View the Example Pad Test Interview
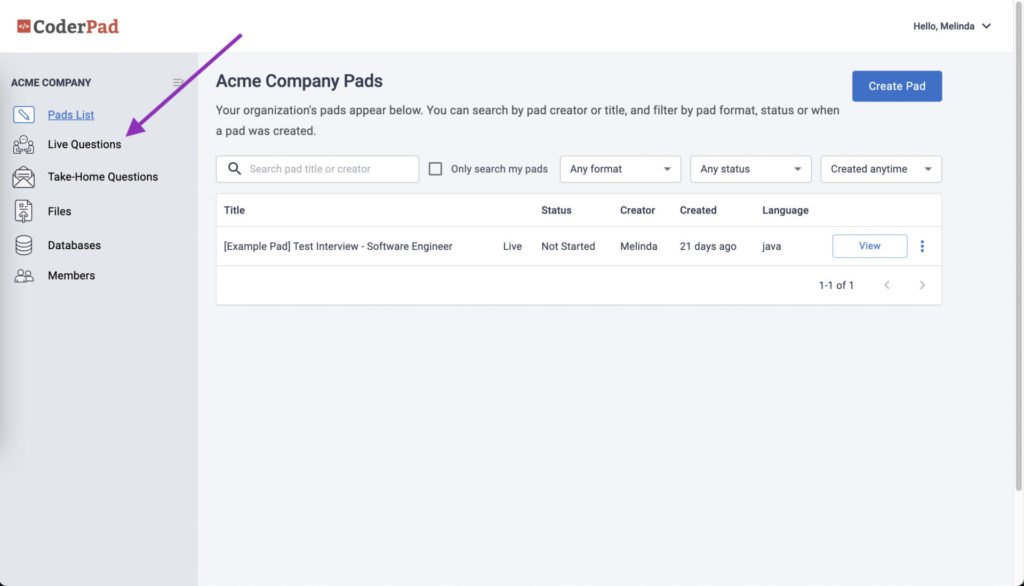Image resolution: width=1024 pixels, height=586 pixels. [869, 246]
